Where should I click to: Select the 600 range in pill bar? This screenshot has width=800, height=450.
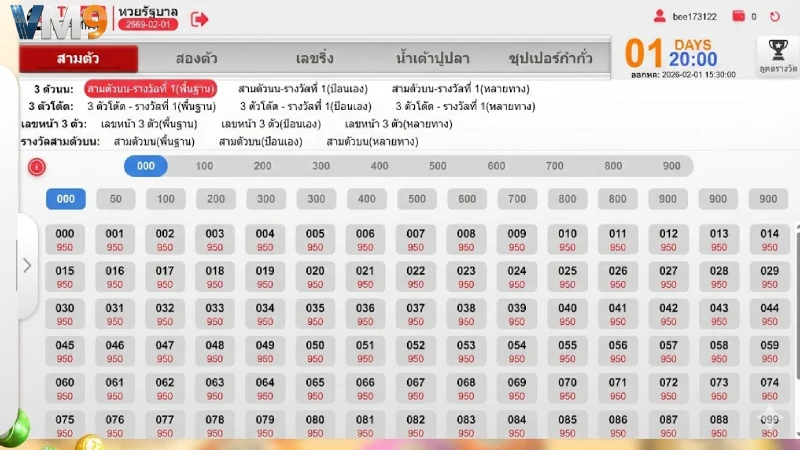(496, 166)
